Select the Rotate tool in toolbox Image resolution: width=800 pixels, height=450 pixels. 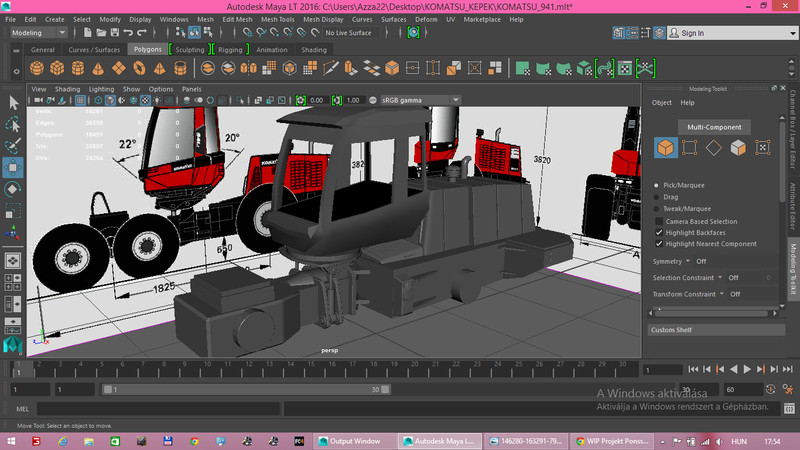(x=13, y=189)
